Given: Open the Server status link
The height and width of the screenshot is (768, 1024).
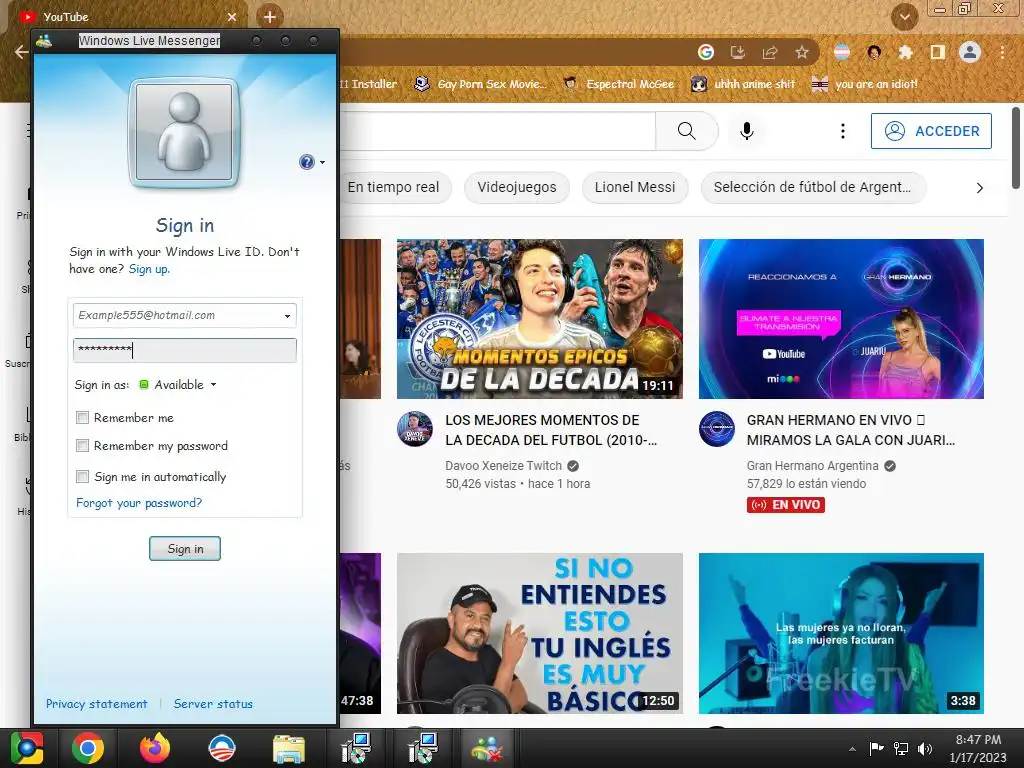Looking at the screenshot, I should [x=213, y=704].
